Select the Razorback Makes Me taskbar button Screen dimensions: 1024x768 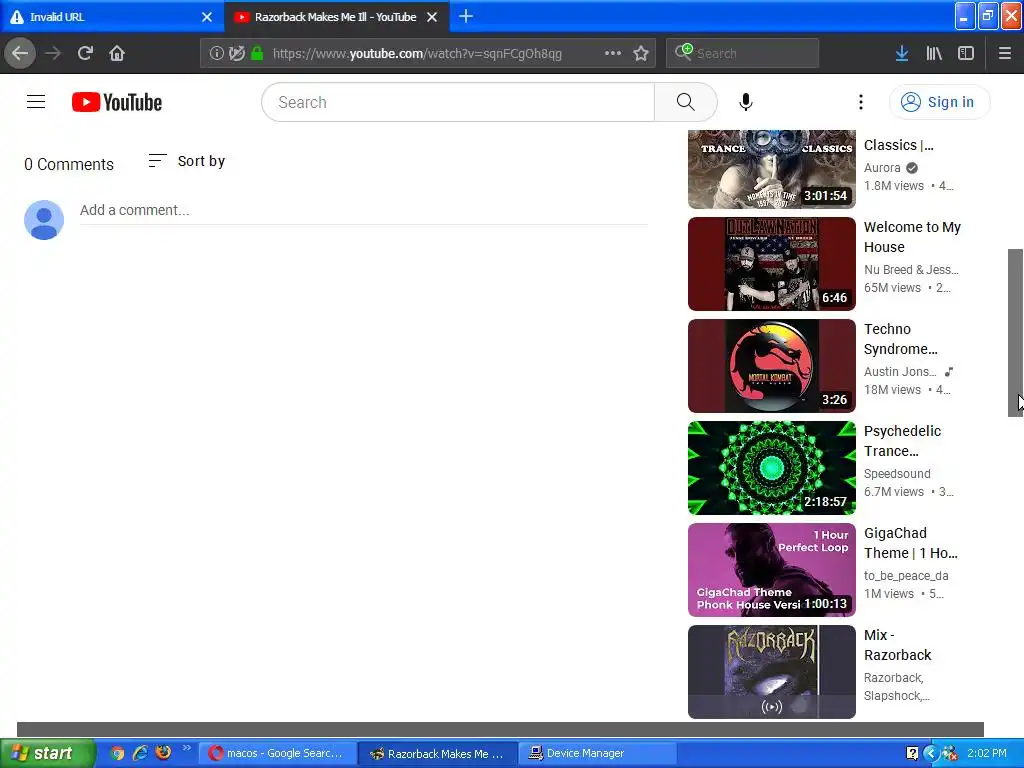tap(438, 753)
